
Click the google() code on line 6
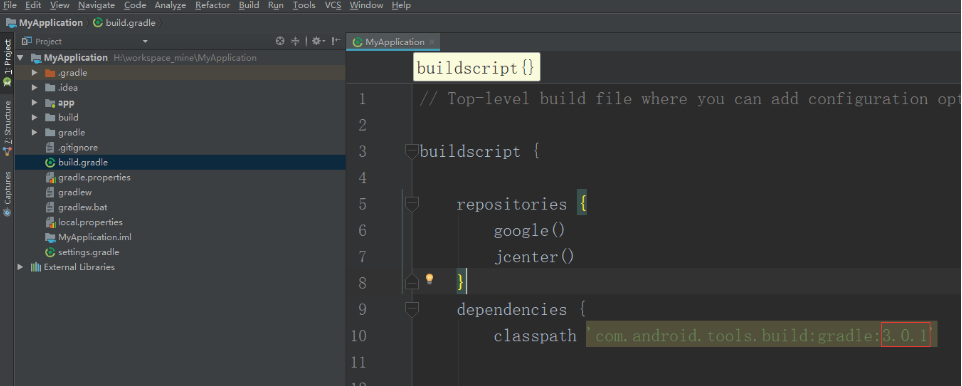529,231
